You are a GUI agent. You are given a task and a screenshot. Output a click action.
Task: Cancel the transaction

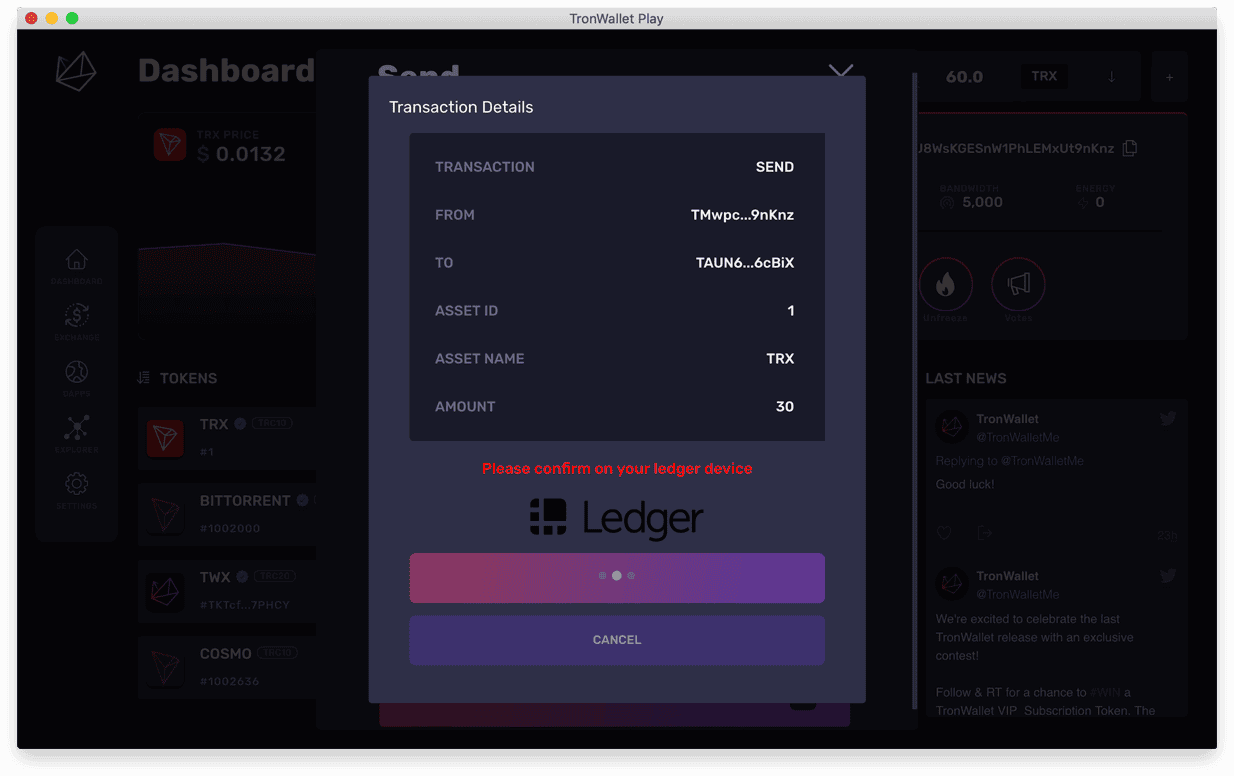(617, 640)
